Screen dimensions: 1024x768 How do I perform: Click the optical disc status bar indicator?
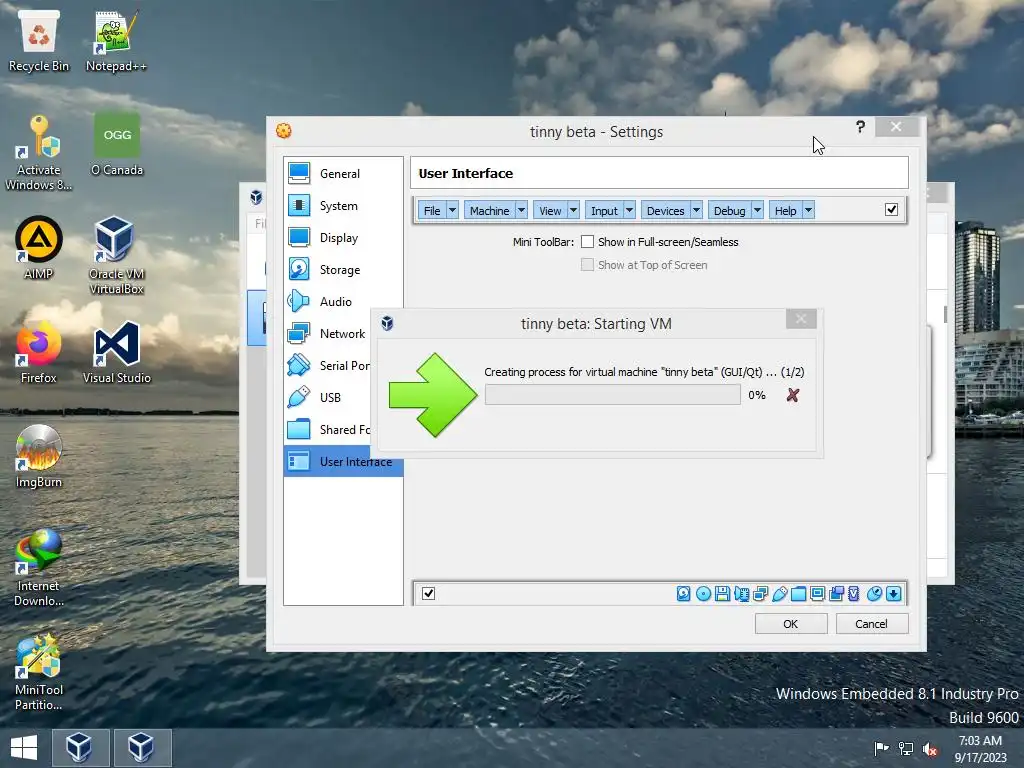coord(703,594)
